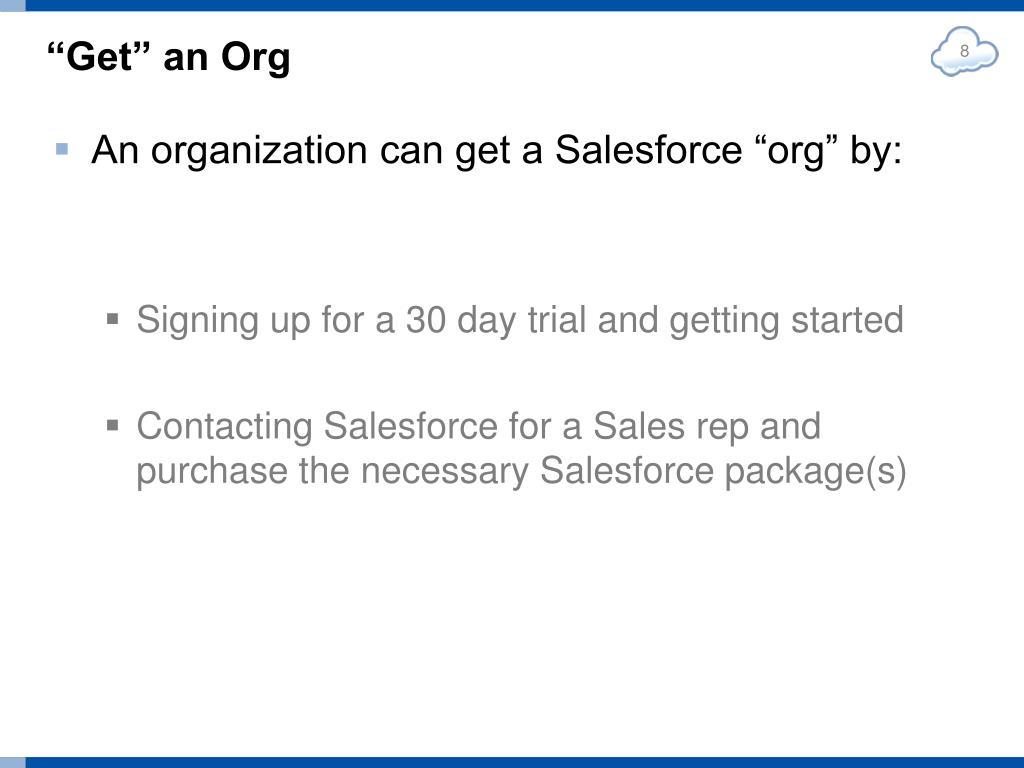Click the word package(s)
Image resolution: width=1024 pixels, height=768 pixels.
tap(816, 472)
